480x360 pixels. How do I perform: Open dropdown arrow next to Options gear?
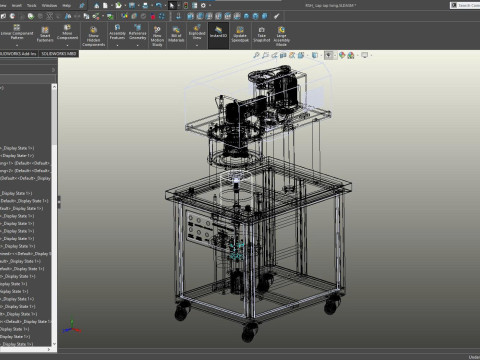tap(210, 5)
